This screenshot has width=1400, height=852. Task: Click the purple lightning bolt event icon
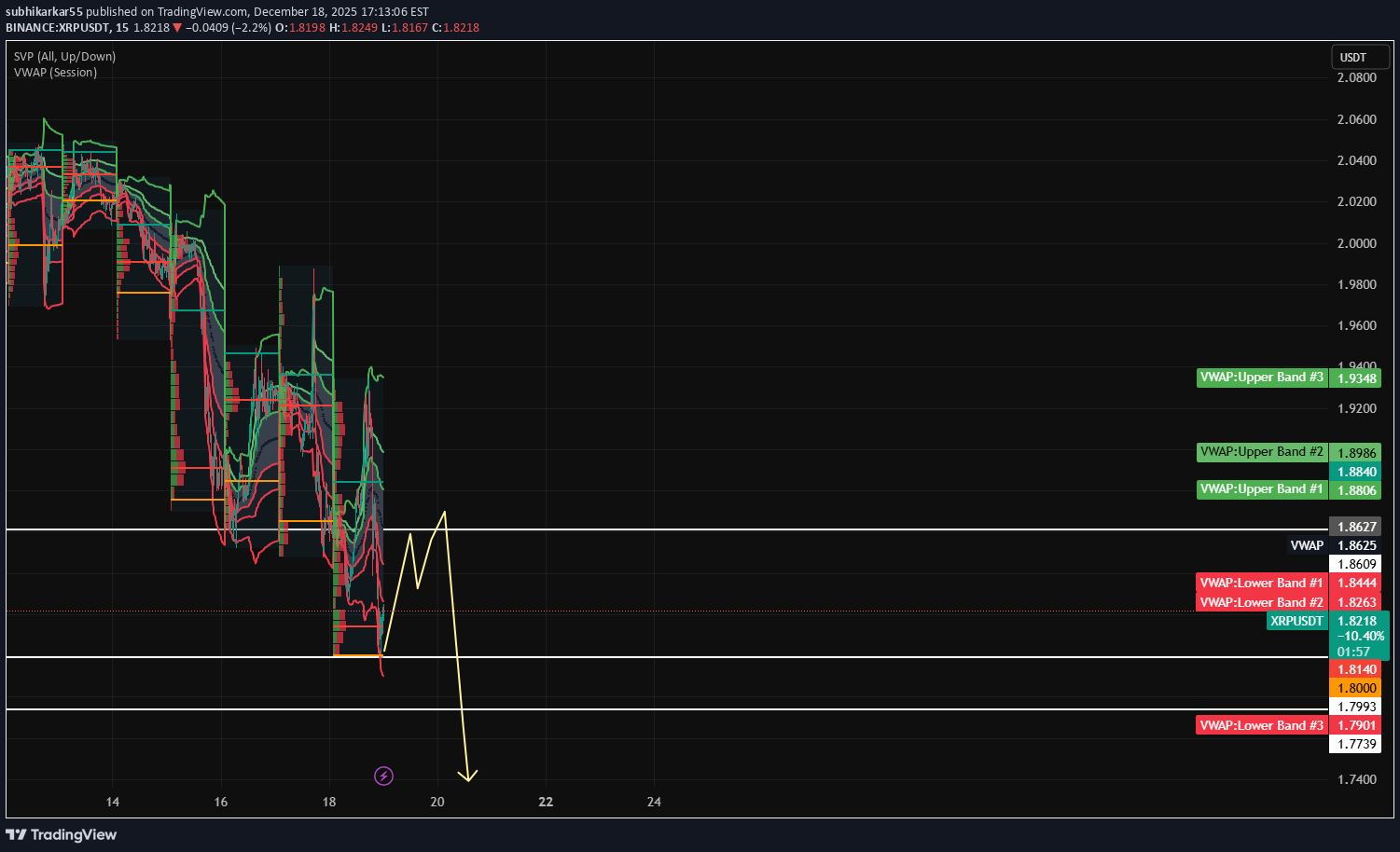(383, 776)
